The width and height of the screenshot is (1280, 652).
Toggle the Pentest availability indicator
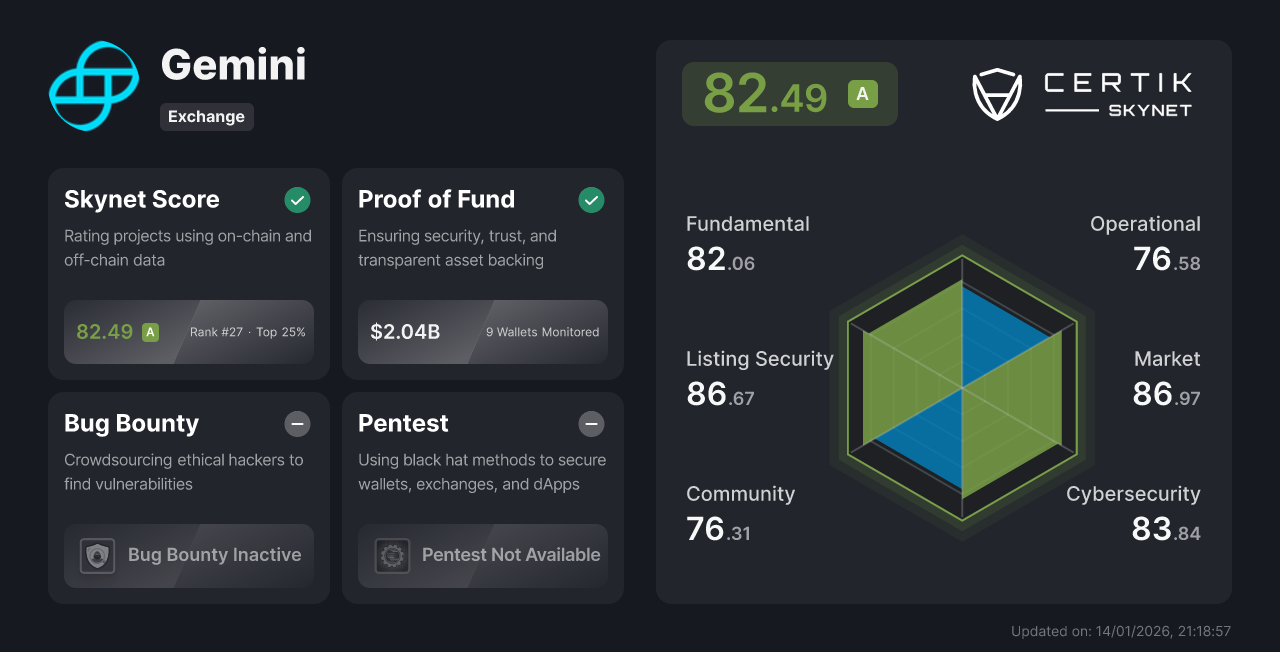coord(591,424)
